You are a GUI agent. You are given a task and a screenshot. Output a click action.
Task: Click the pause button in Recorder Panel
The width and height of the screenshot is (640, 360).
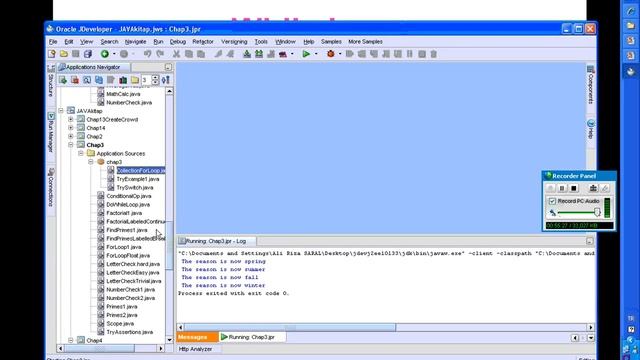(x=562, y=188)
